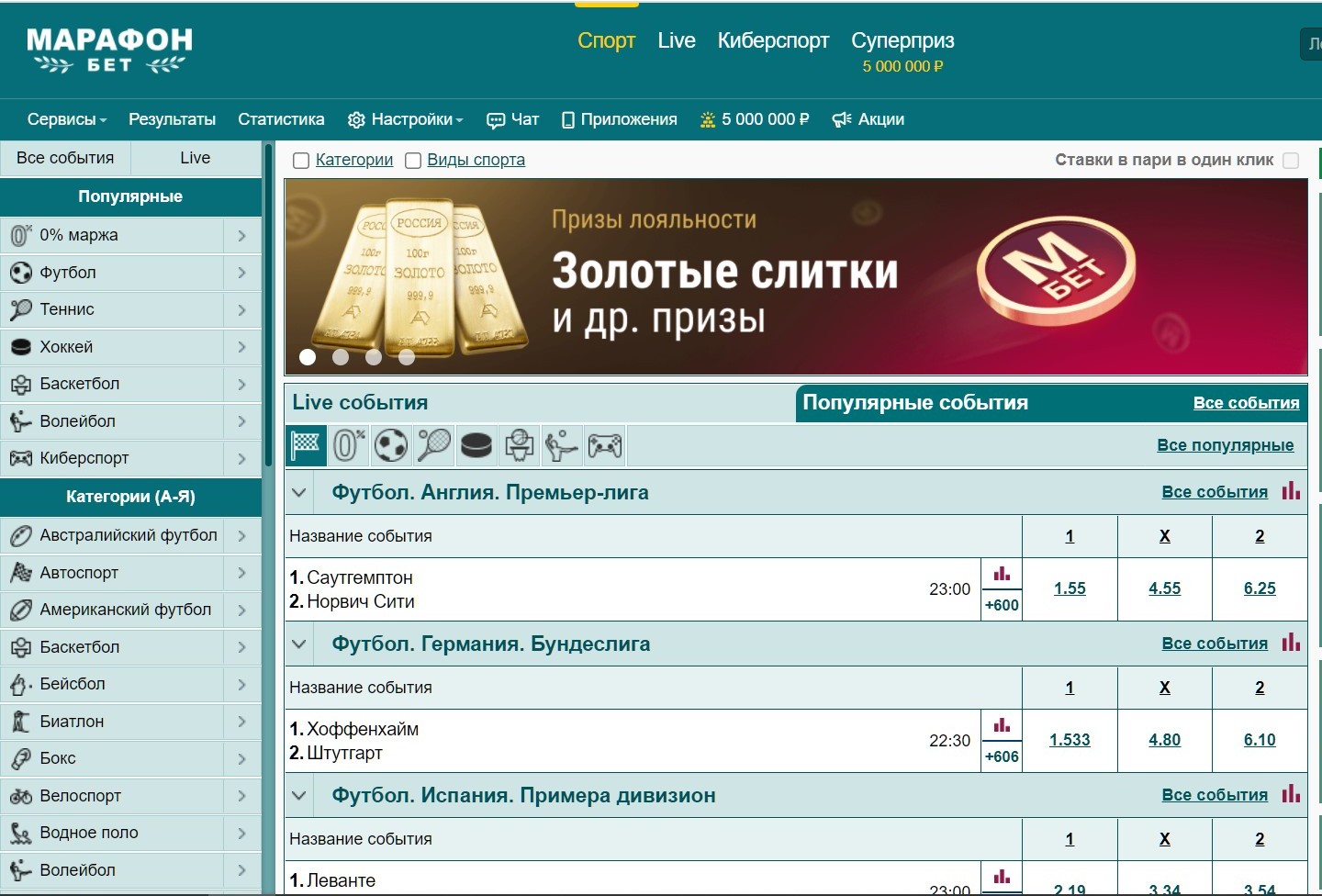The height and width of the screenshot is (896, 1322).
Task: Filter live events by basketball hoop icon
Action: (519, 445)
